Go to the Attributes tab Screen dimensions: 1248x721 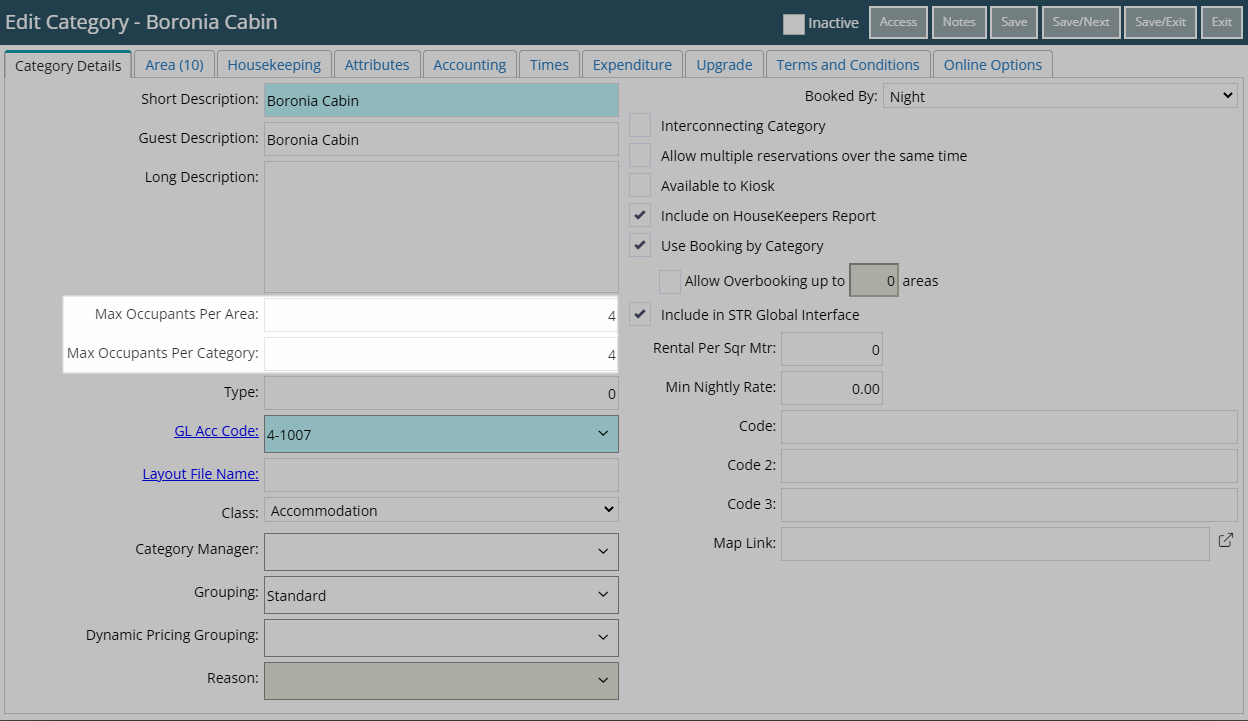coord(377,64)
